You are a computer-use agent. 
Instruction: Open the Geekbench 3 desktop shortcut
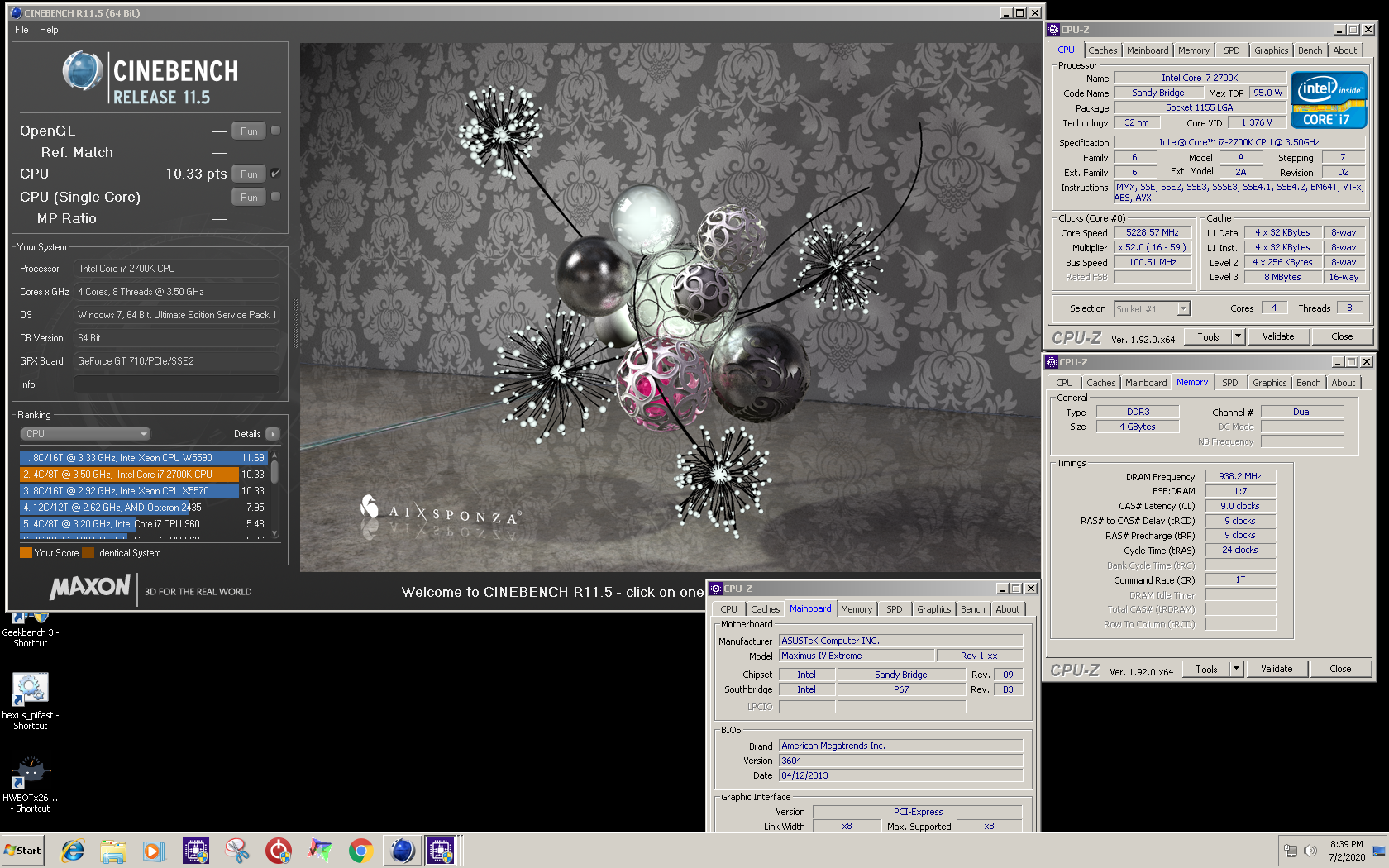point(31,630)
